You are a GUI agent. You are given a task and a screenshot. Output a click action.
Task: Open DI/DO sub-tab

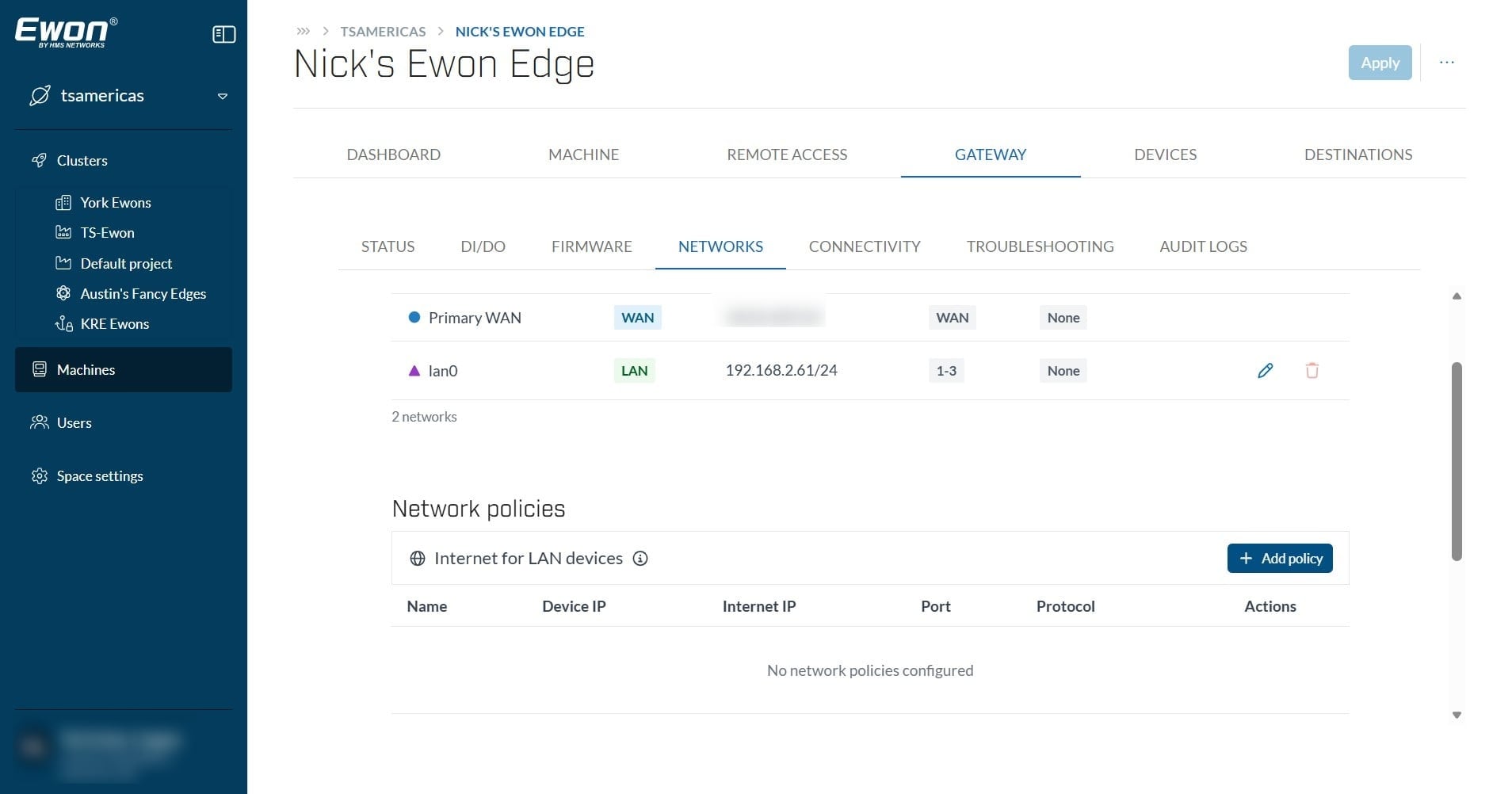click(x=483, y=246)
